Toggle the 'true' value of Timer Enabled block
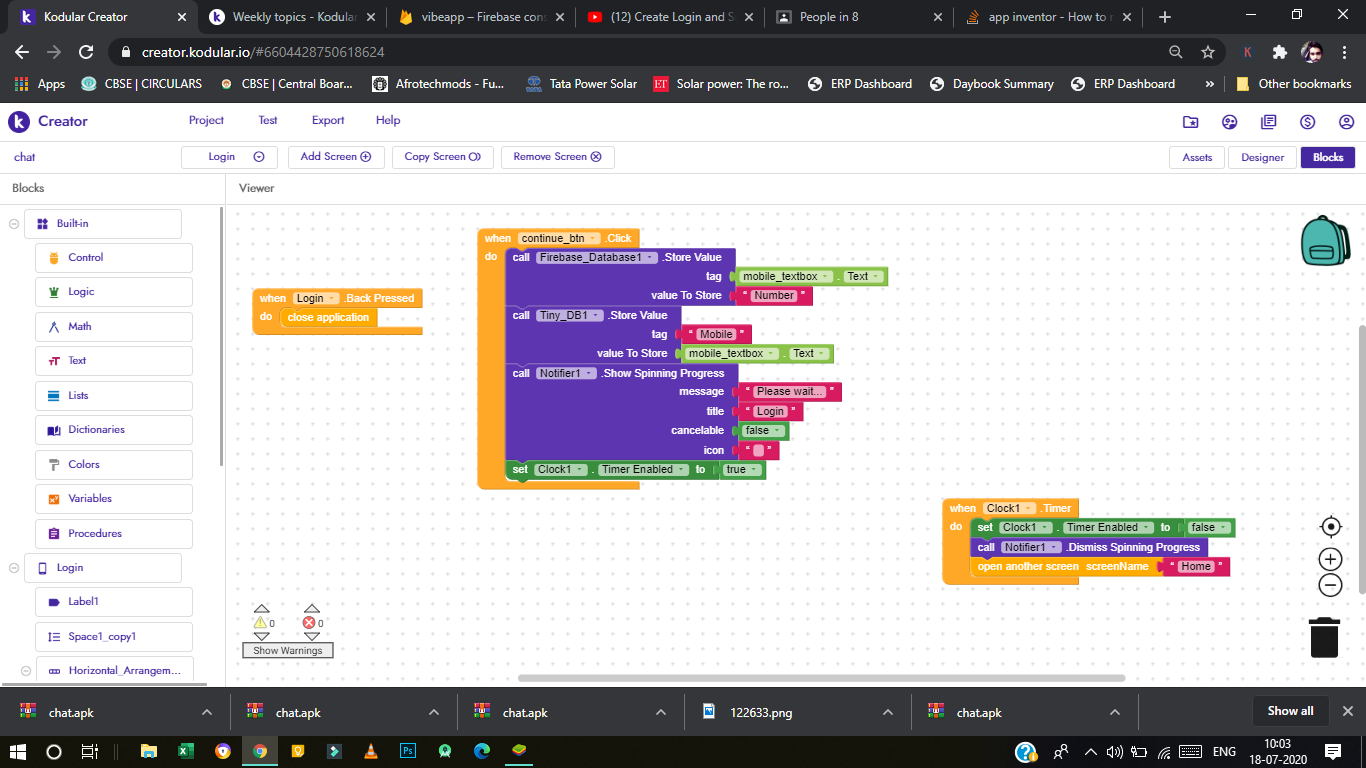The image size is (1366, 768). tap(742, 470)
